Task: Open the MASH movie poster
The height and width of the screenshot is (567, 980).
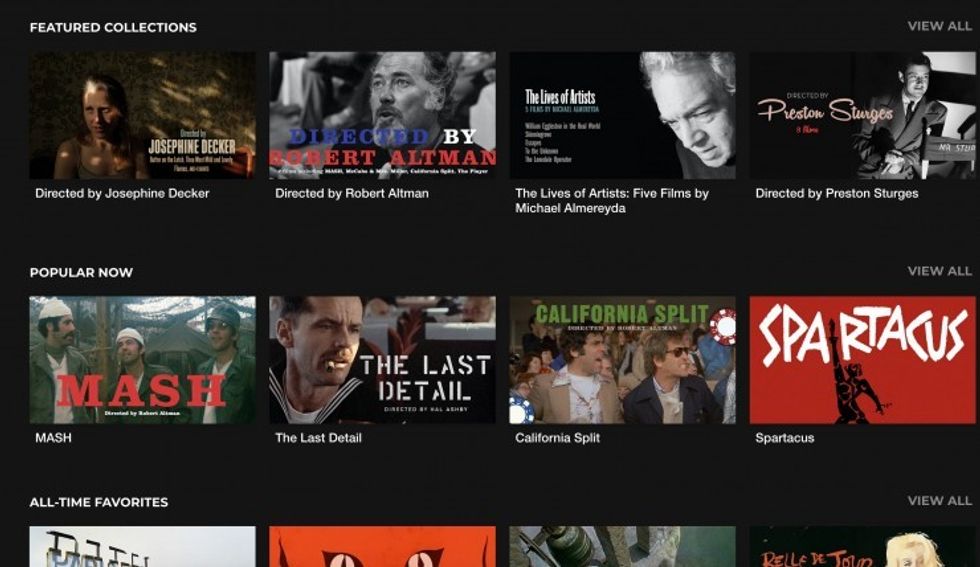Action: tap(142, 360)
